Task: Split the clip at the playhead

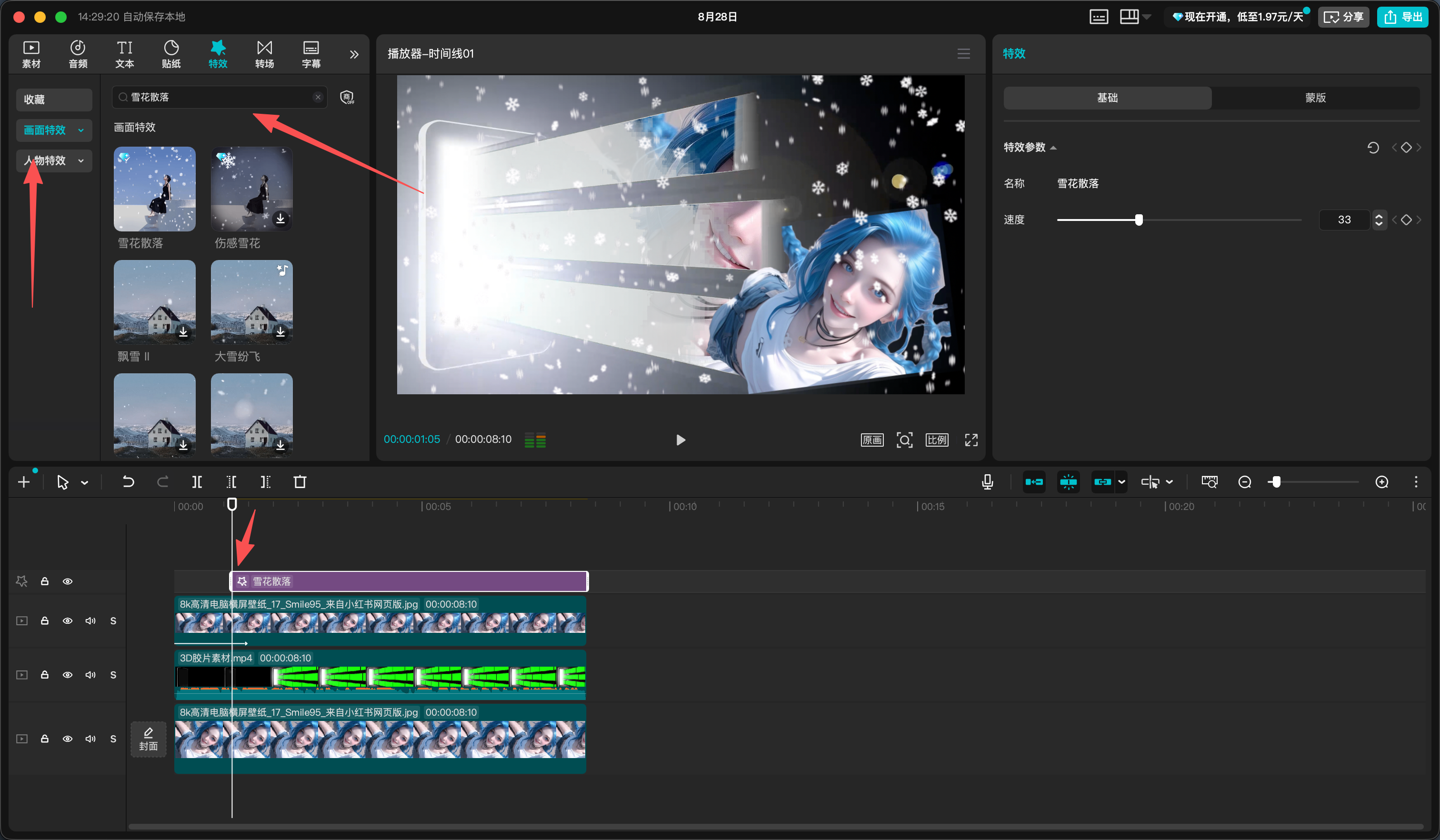Action: click(x=197, y=482)
